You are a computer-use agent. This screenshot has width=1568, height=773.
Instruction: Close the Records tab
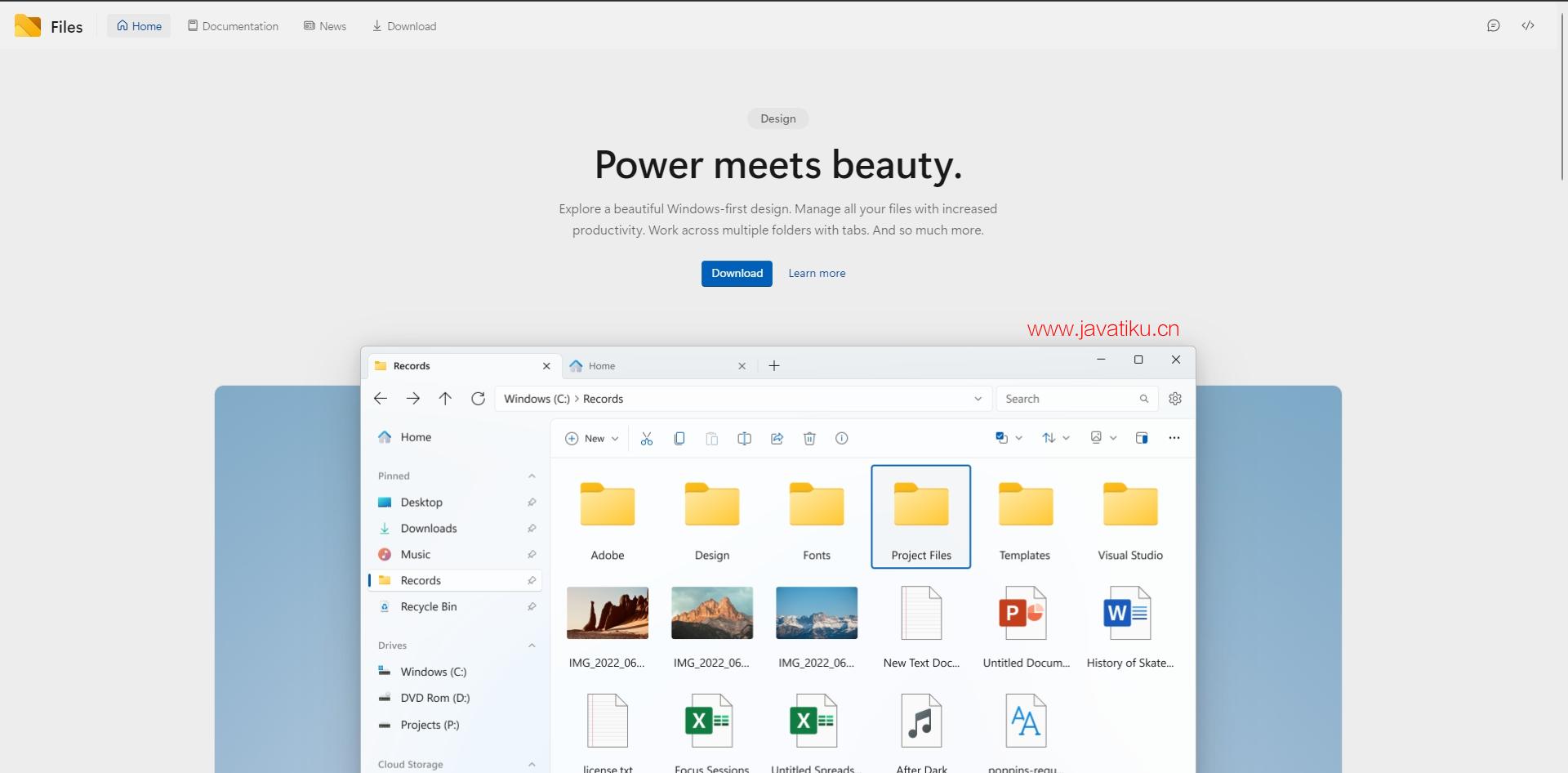tap(546, 366)
